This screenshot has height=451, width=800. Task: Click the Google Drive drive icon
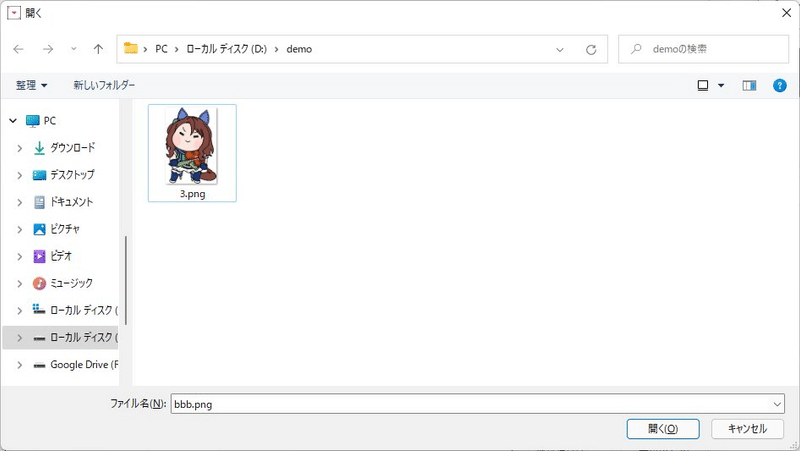click(39, 365)
